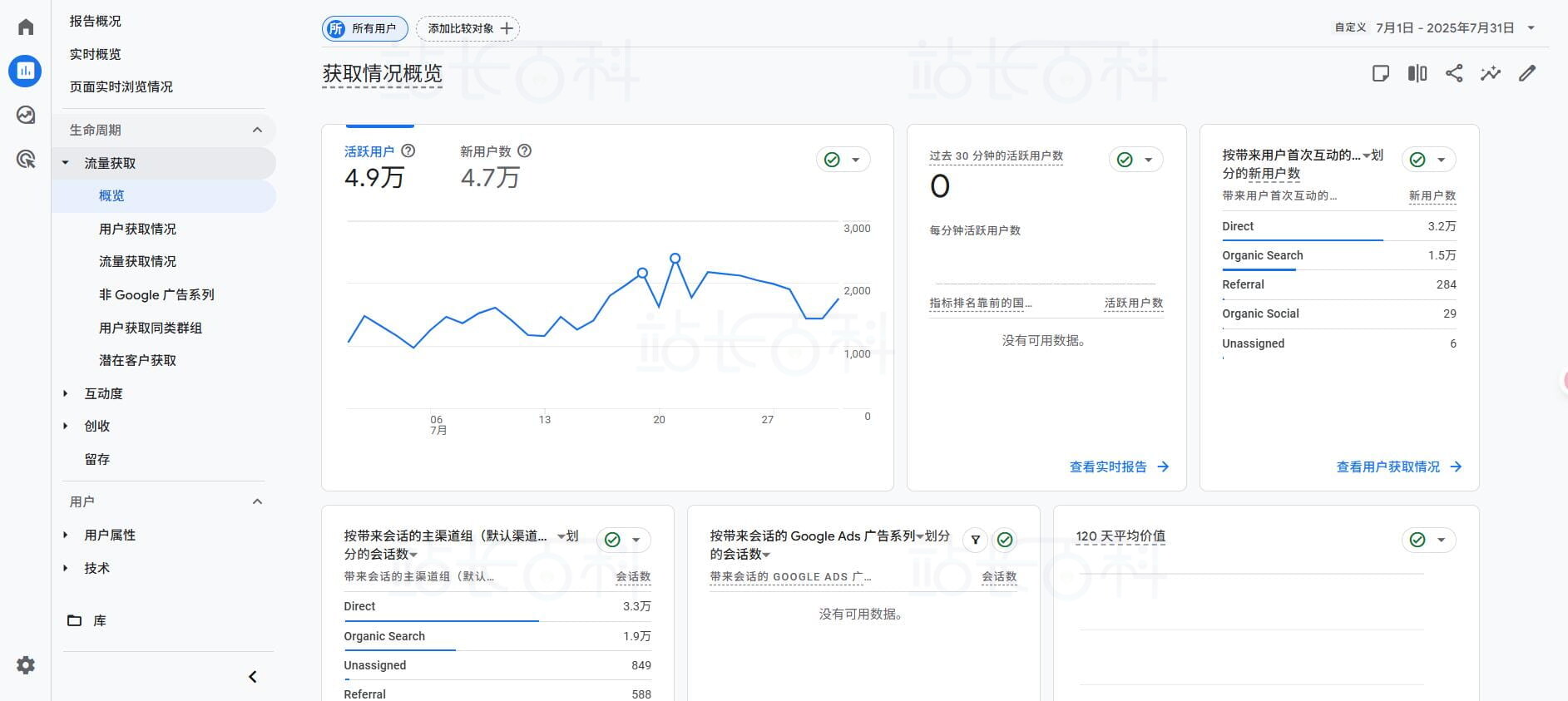
Task: Click help icon beside 新用户数
Action: 525,151
